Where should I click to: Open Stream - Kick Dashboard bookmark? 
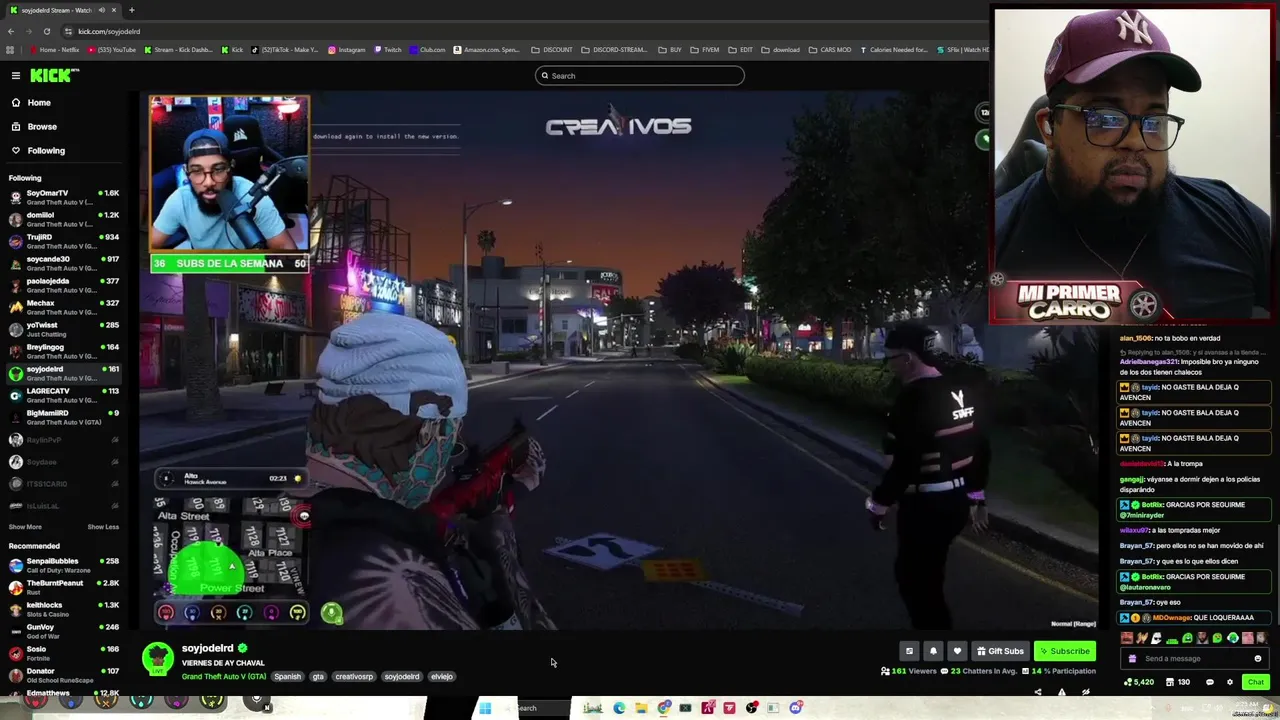180,50
